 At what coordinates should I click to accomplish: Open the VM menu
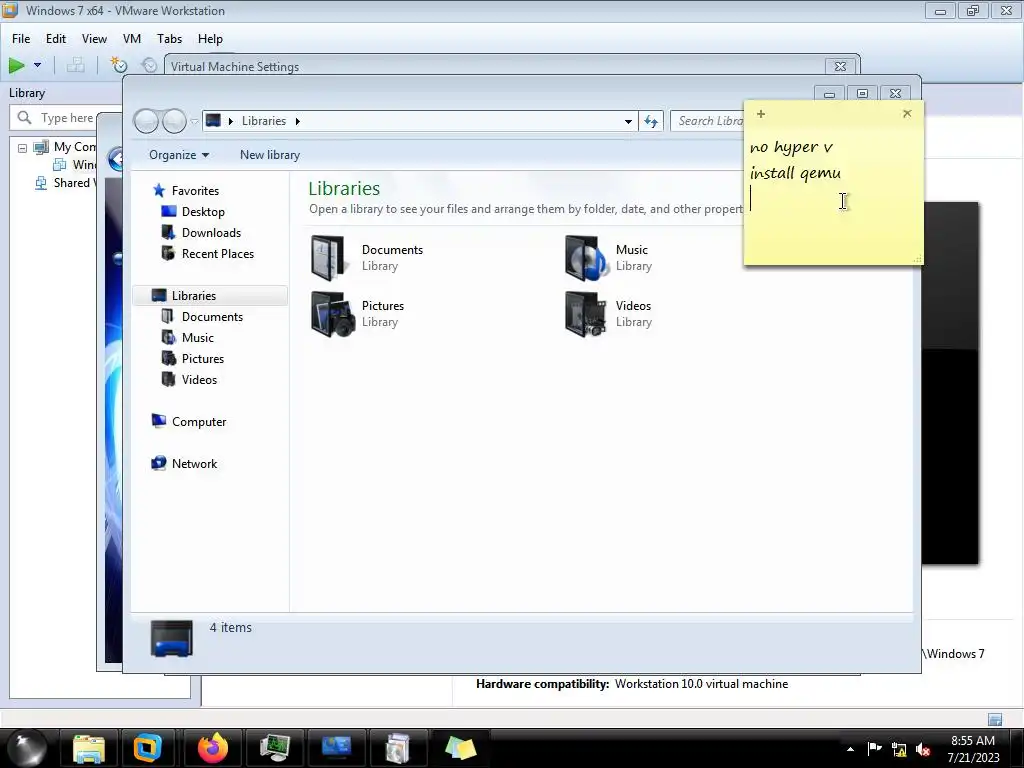click(132, 39)
